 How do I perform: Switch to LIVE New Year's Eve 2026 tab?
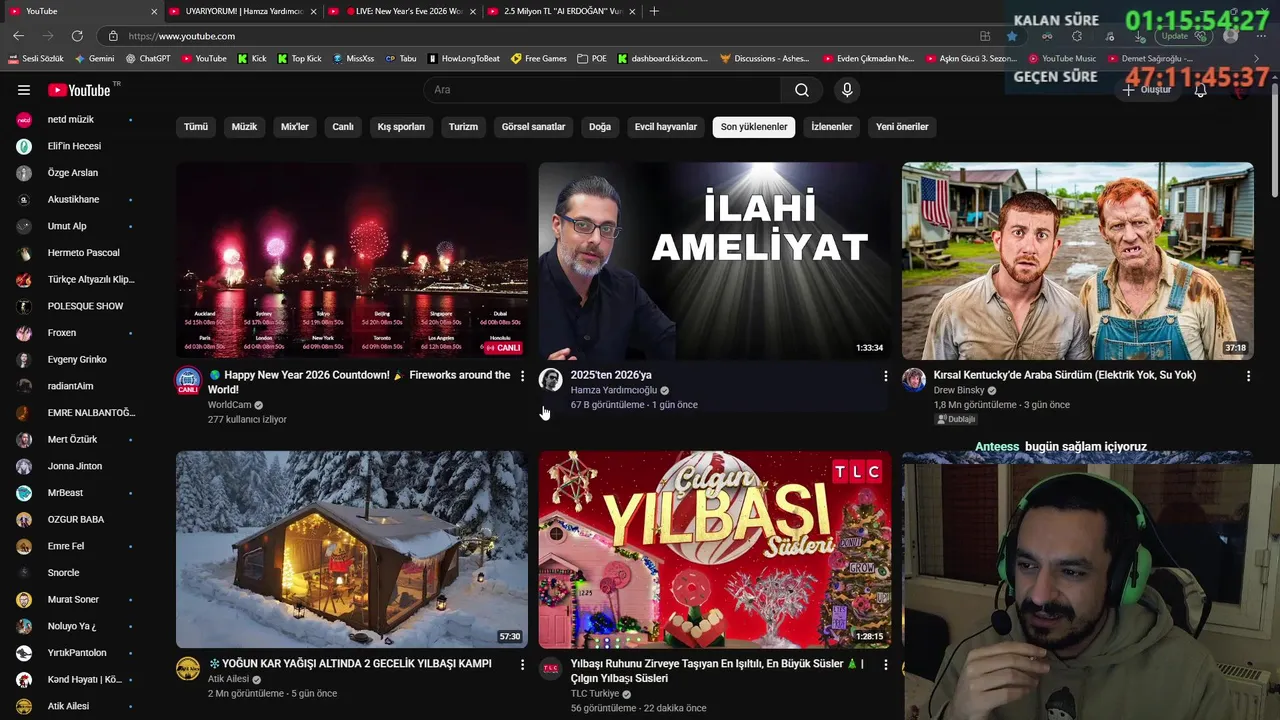coord(402,11)
